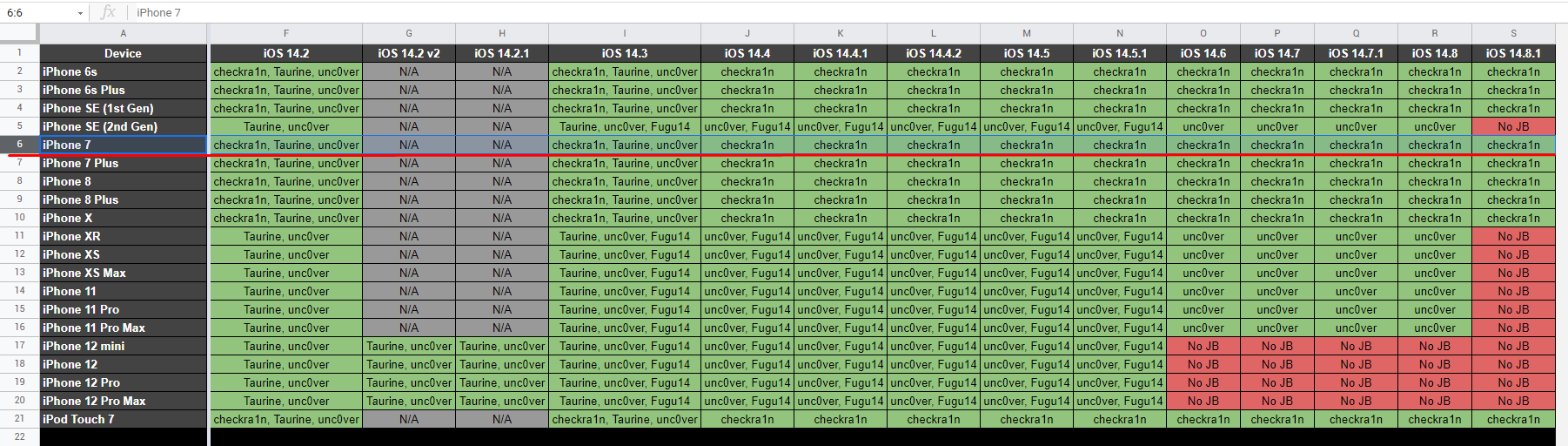Click iPhone XS Max's No JB cell
Image resolution: width=1568 pixels, height=446 pixels.
pos(1513,273)
